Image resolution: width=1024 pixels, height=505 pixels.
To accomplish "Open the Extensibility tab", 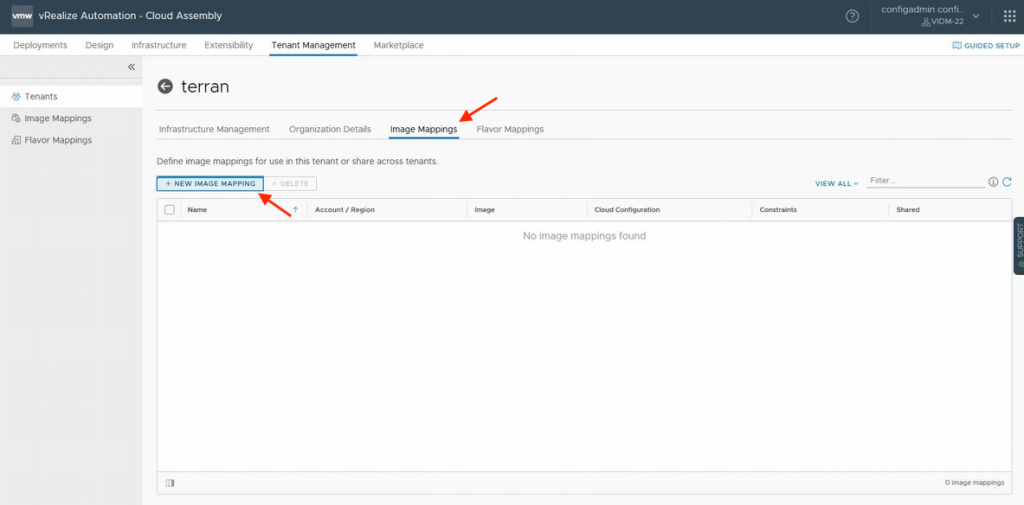I will coord(229,45).
